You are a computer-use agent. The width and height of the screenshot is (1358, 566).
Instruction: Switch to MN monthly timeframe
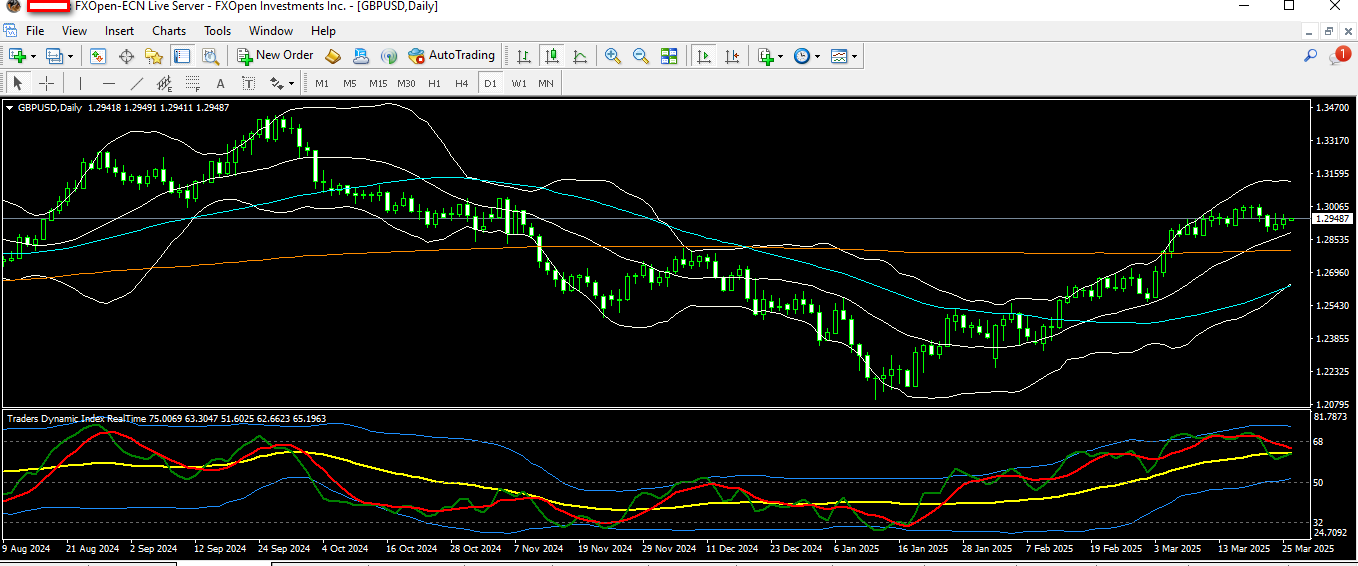pyautogui.click(x=546, y=83)
